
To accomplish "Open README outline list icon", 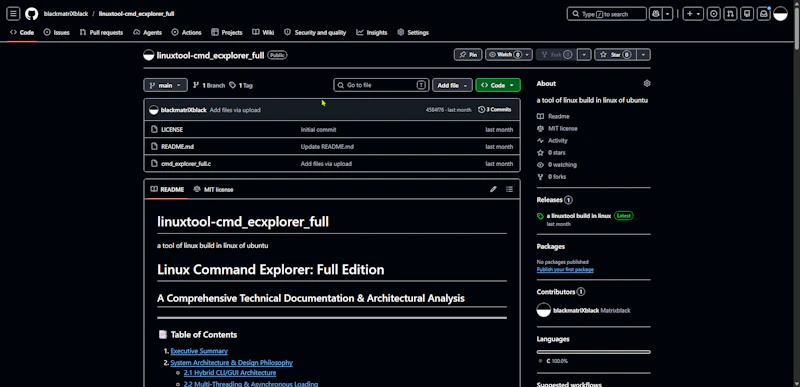I will [x=509, y=189].
